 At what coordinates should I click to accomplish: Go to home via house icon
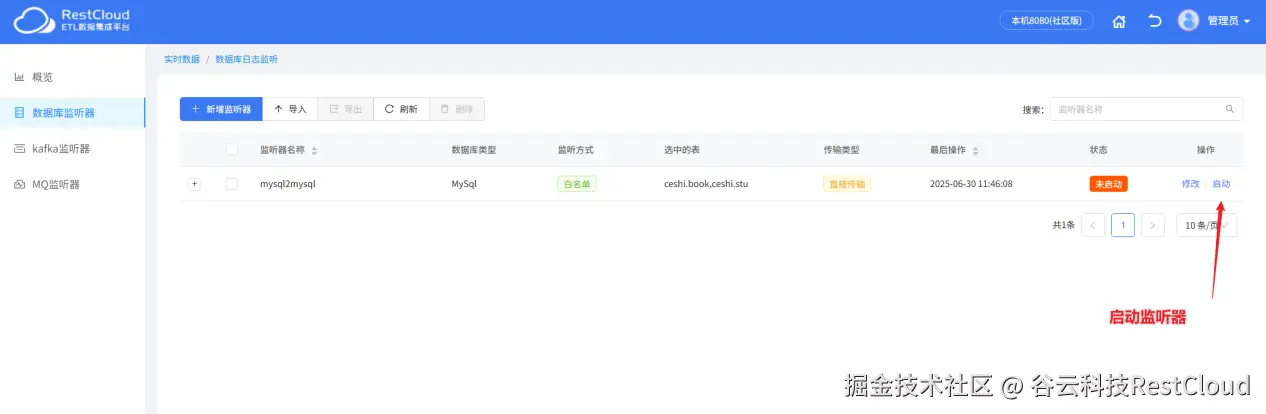click(1120, 21)
